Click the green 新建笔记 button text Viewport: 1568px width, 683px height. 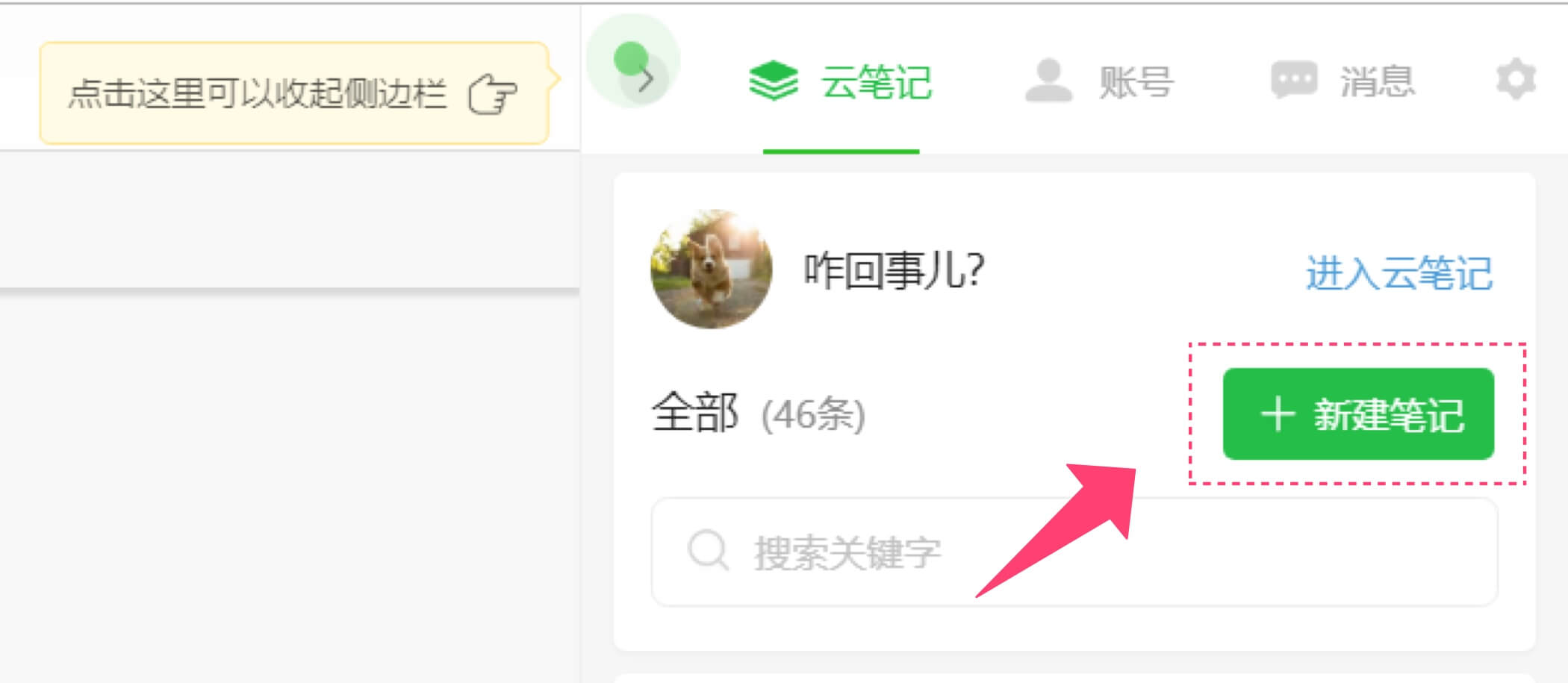pyautogui.click(x=1389, y=414)
